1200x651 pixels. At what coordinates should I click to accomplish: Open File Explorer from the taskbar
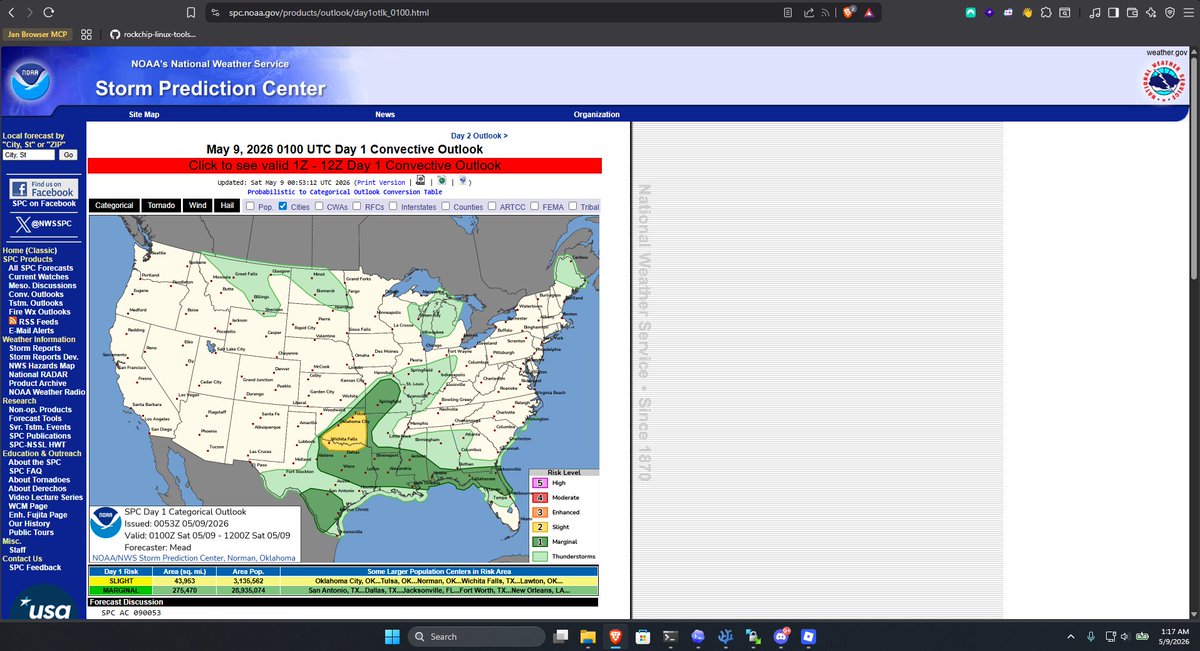pyautogui.click(x=588, y=636)
